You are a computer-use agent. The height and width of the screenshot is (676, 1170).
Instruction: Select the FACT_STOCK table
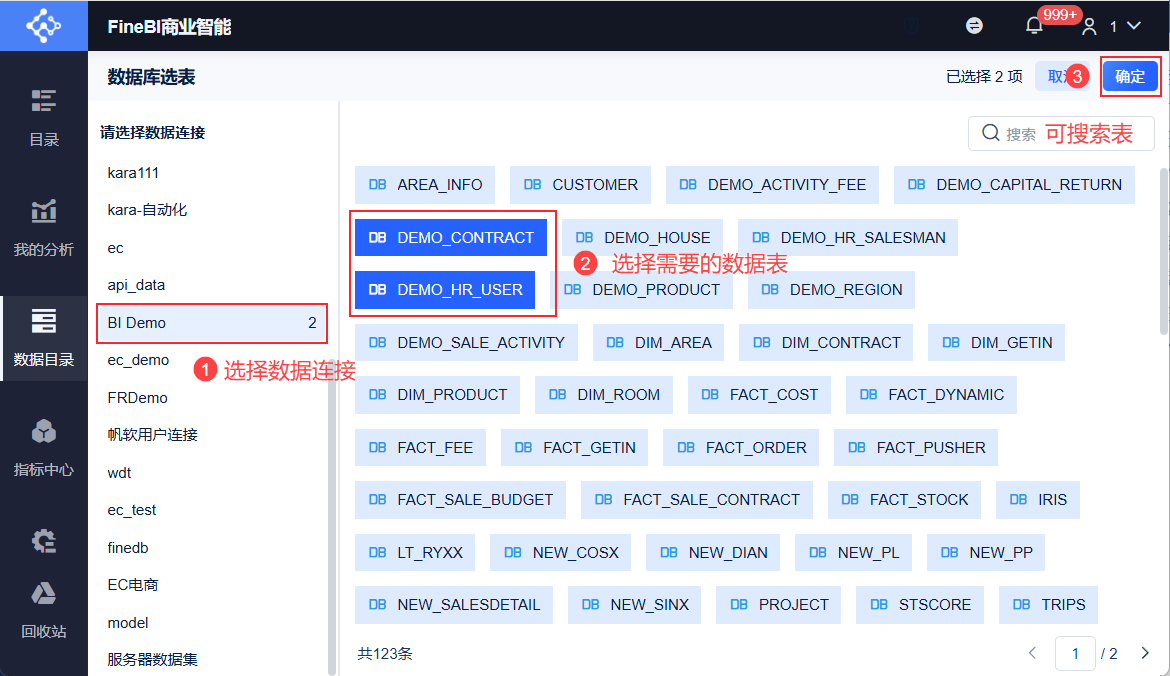[x=904, y=500]
